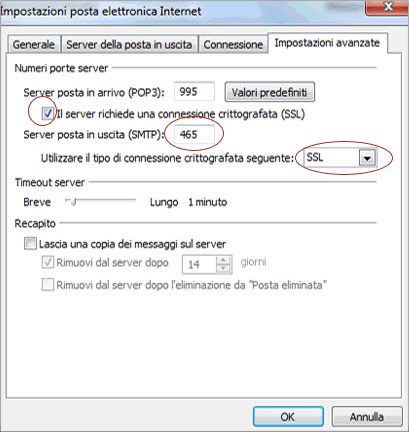This screenshot has height=432, width=409.
Task: Click the days field showing 14
Action: [199, 265]
